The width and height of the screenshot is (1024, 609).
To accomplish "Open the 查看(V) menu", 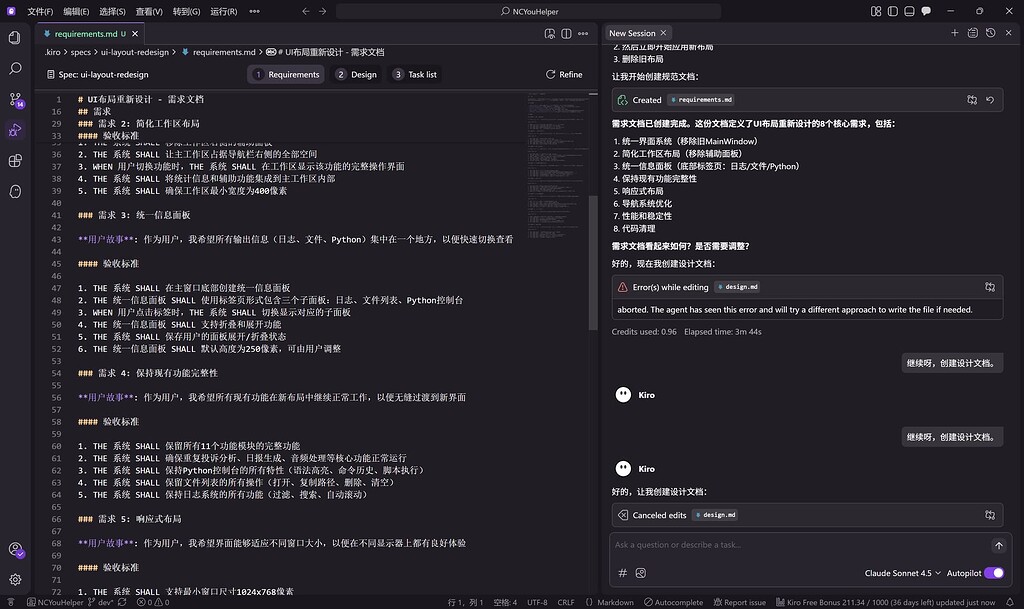I will point(149,11).
